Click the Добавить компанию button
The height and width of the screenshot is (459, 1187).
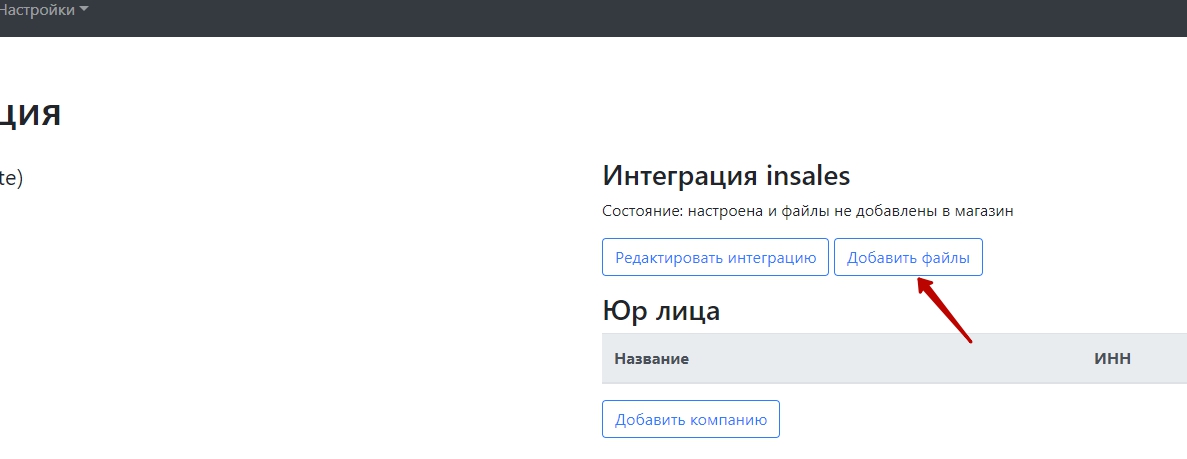point(690,419)
